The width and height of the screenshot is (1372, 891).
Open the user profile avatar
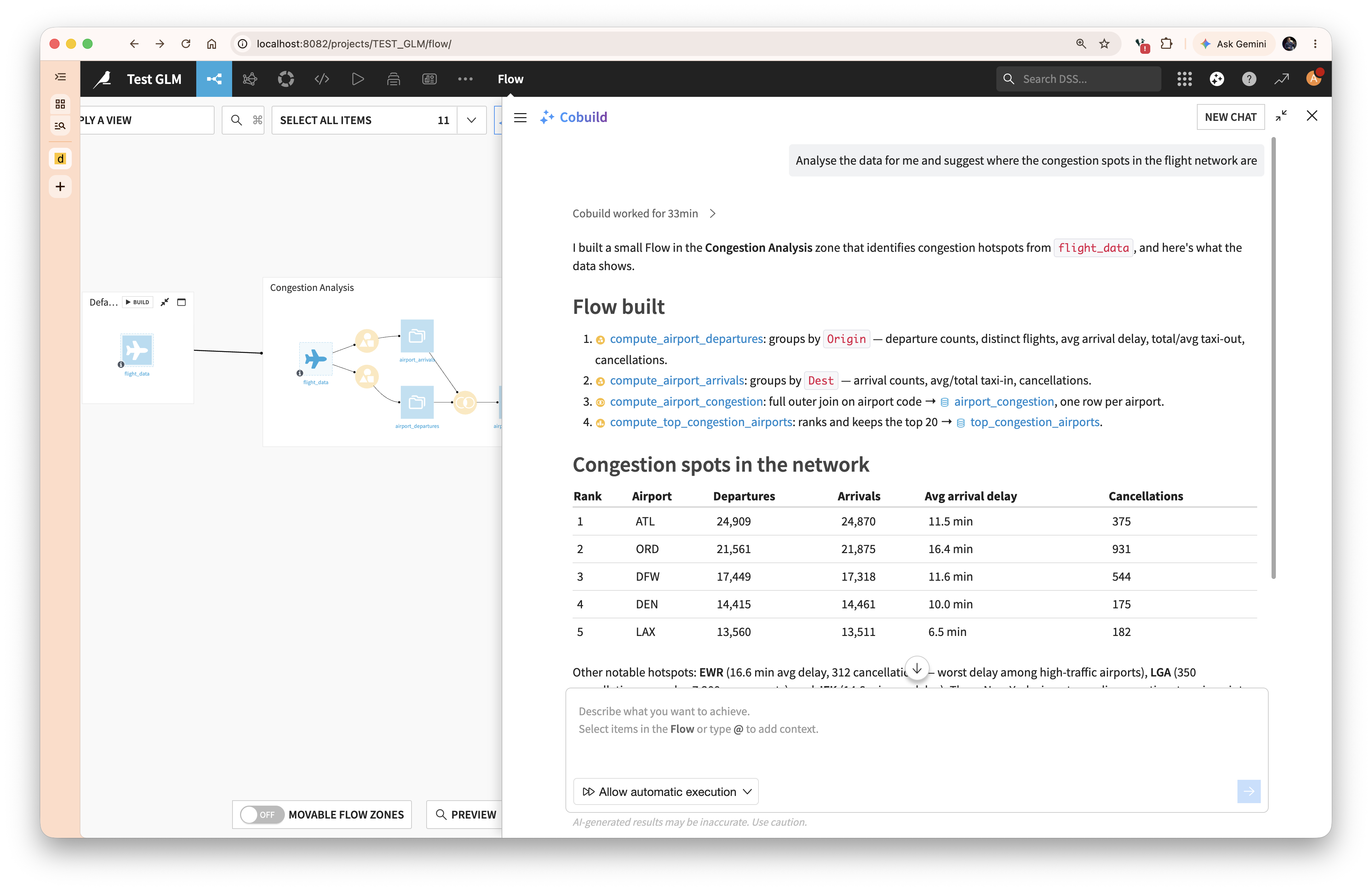coord(1313,79)
